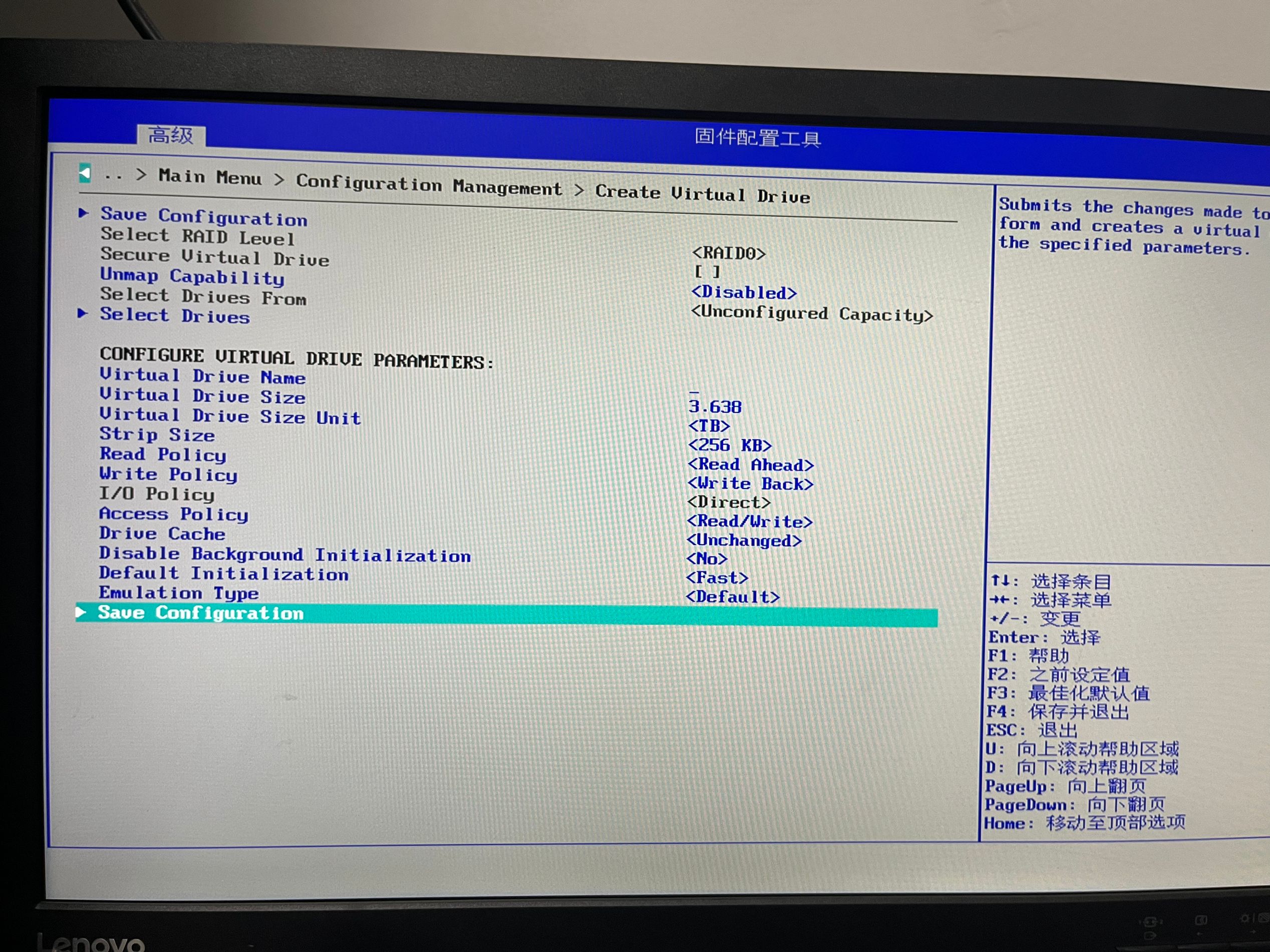Open the RAID0 level dropdown
Image resolution: width=1270 pixels, height=952 pixels.
(729, 253)
